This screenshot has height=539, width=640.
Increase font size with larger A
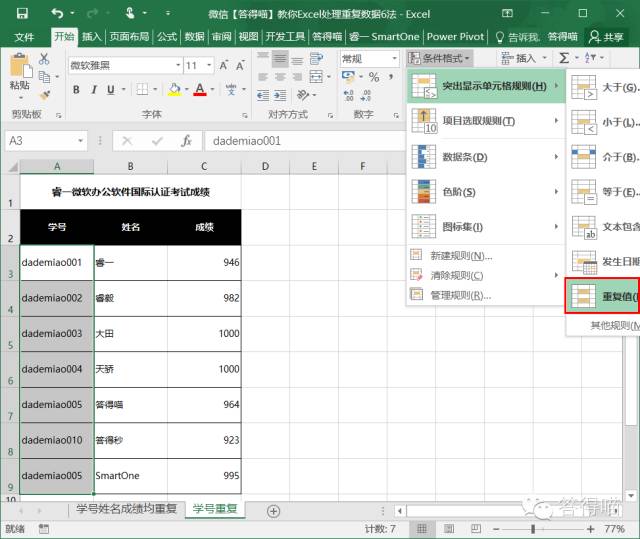pyautogui.click(x=224, y=65)
